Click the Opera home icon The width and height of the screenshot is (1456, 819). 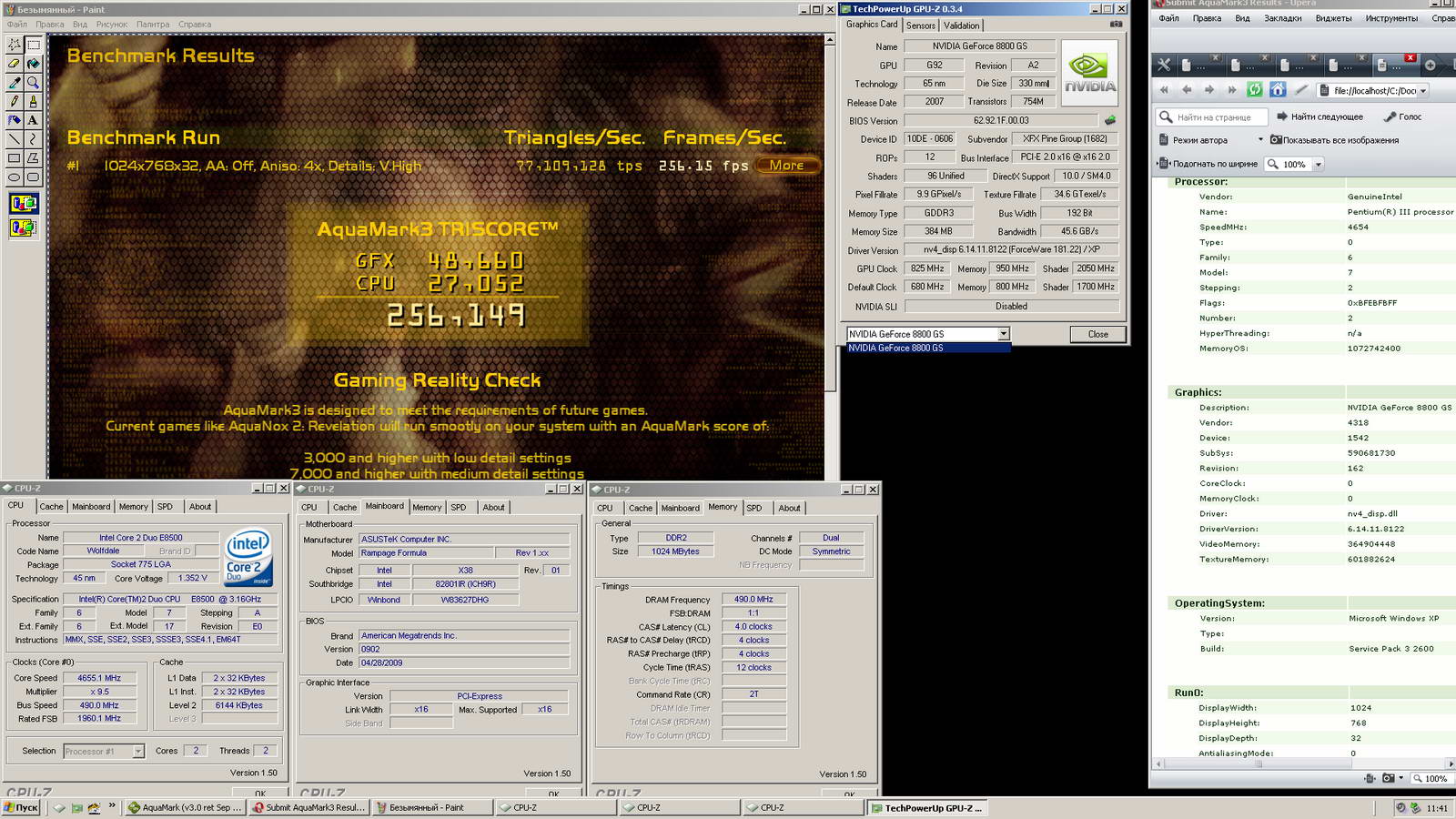click(1278, 90)
